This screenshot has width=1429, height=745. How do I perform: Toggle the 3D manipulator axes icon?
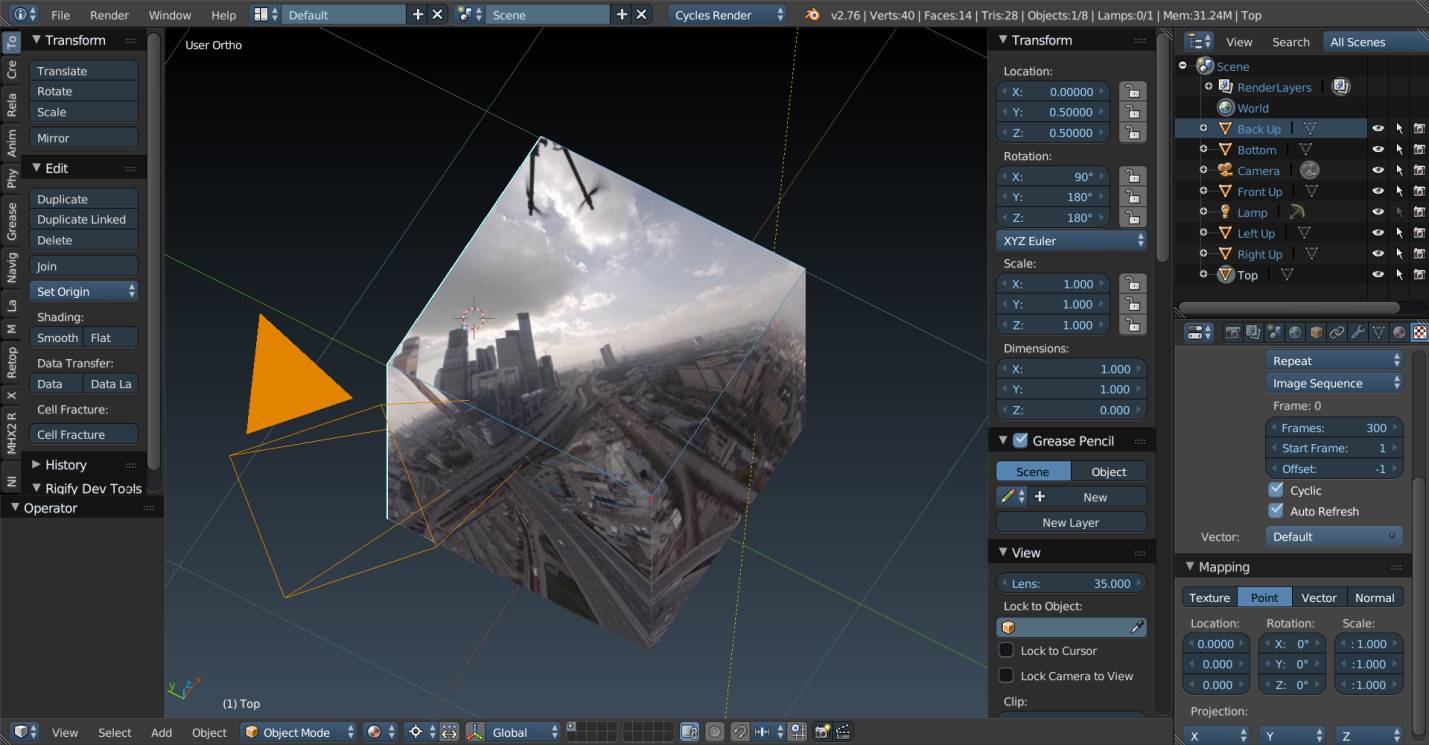point(475,732)
